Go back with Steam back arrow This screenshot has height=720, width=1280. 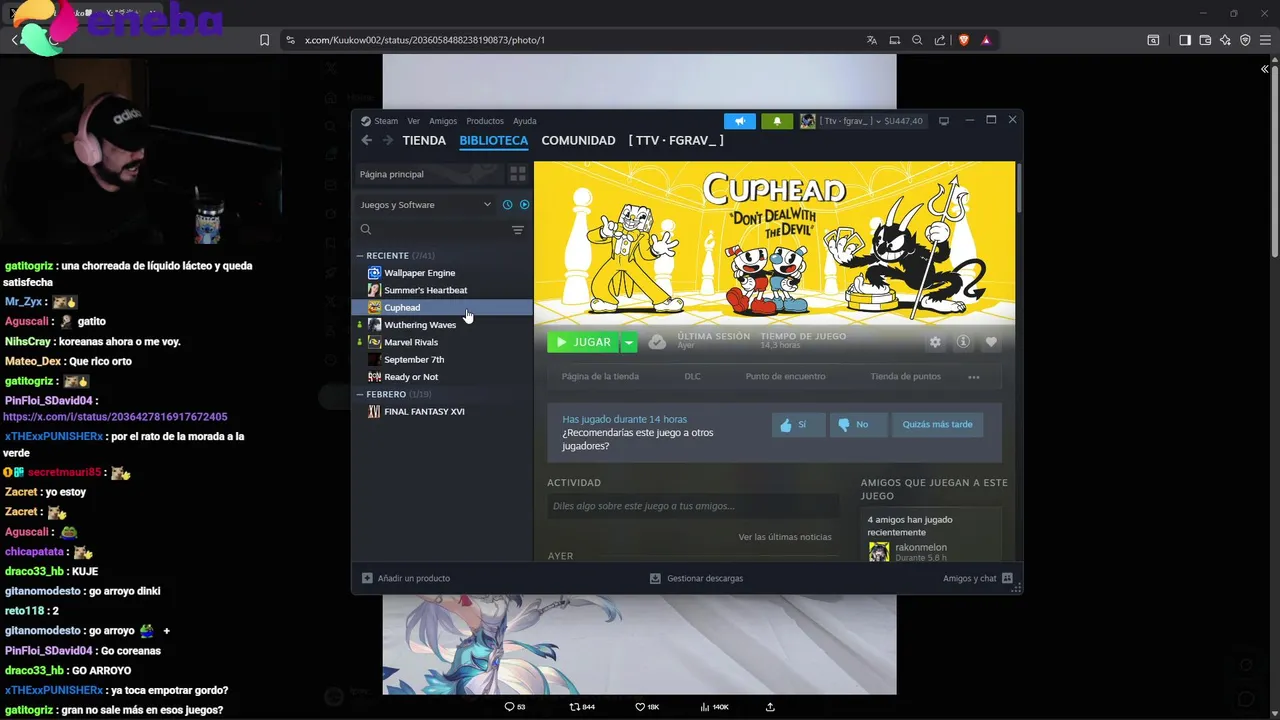tap(367, 141)
